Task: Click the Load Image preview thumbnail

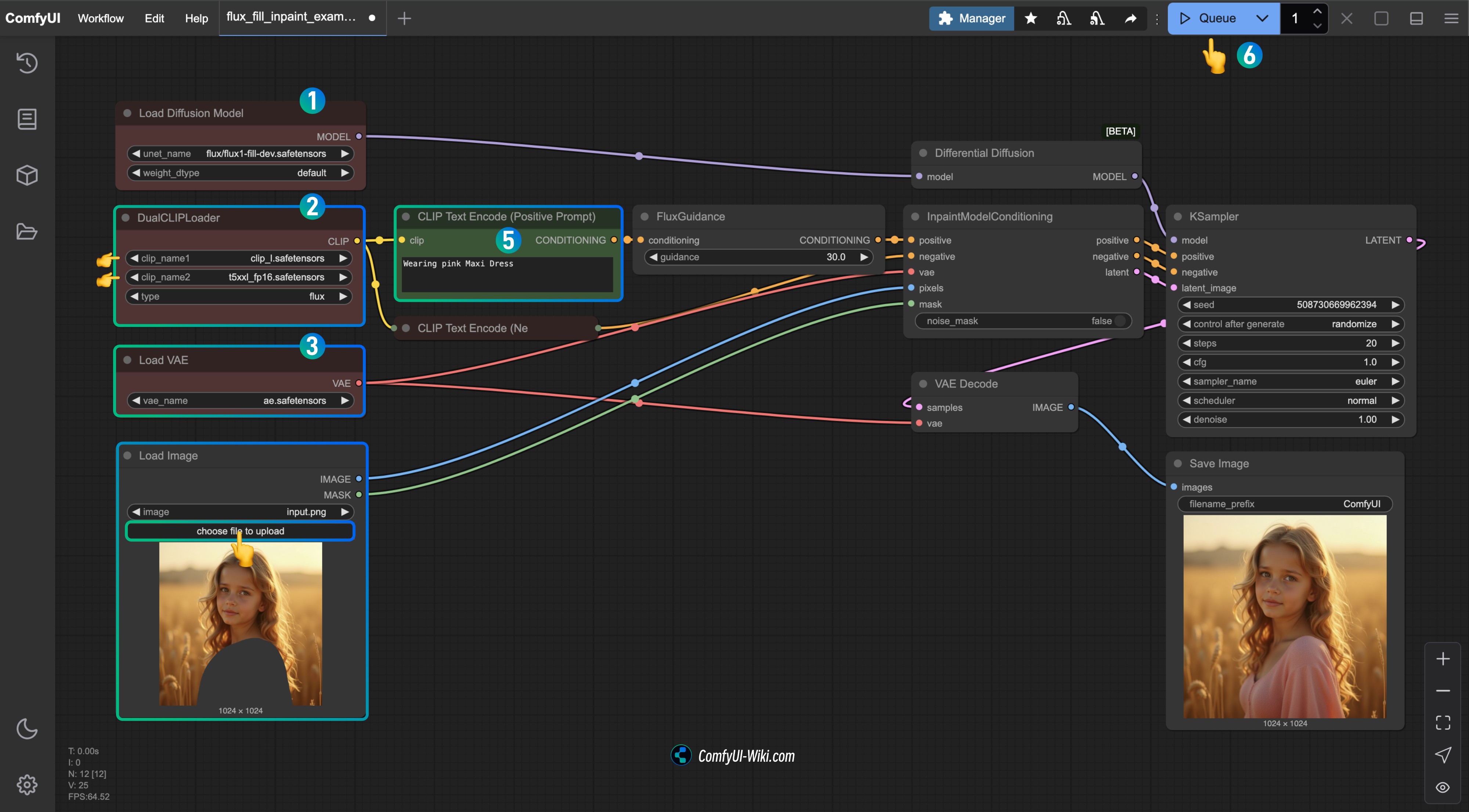Action: point(240,624)
